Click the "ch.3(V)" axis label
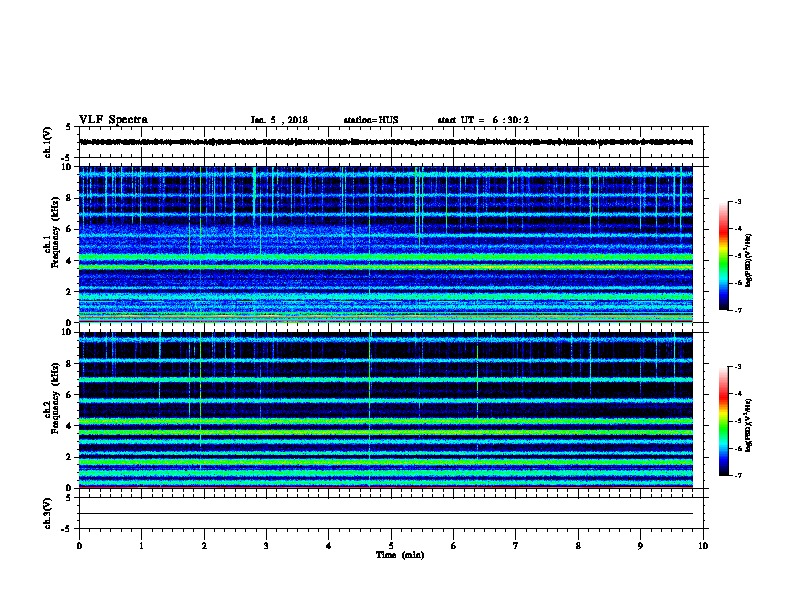Viewport: 792px width, 612px height. tap(47, 513)
